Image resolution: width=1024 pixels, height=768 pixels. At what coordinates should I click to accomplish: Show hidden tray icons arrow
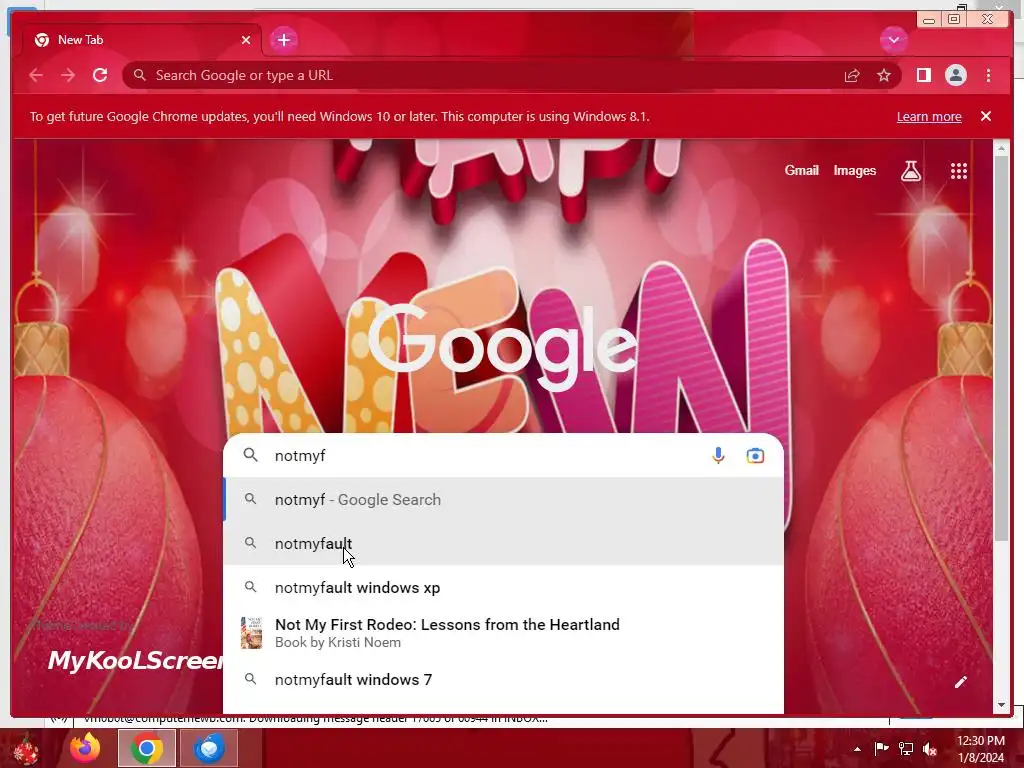click(x=857, y=748)
